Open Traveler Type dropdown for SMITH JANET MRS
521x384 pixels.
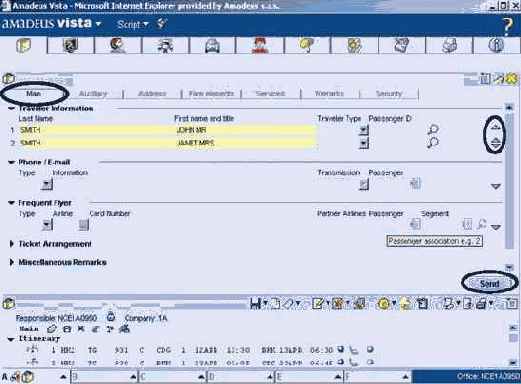pos(364,143)
